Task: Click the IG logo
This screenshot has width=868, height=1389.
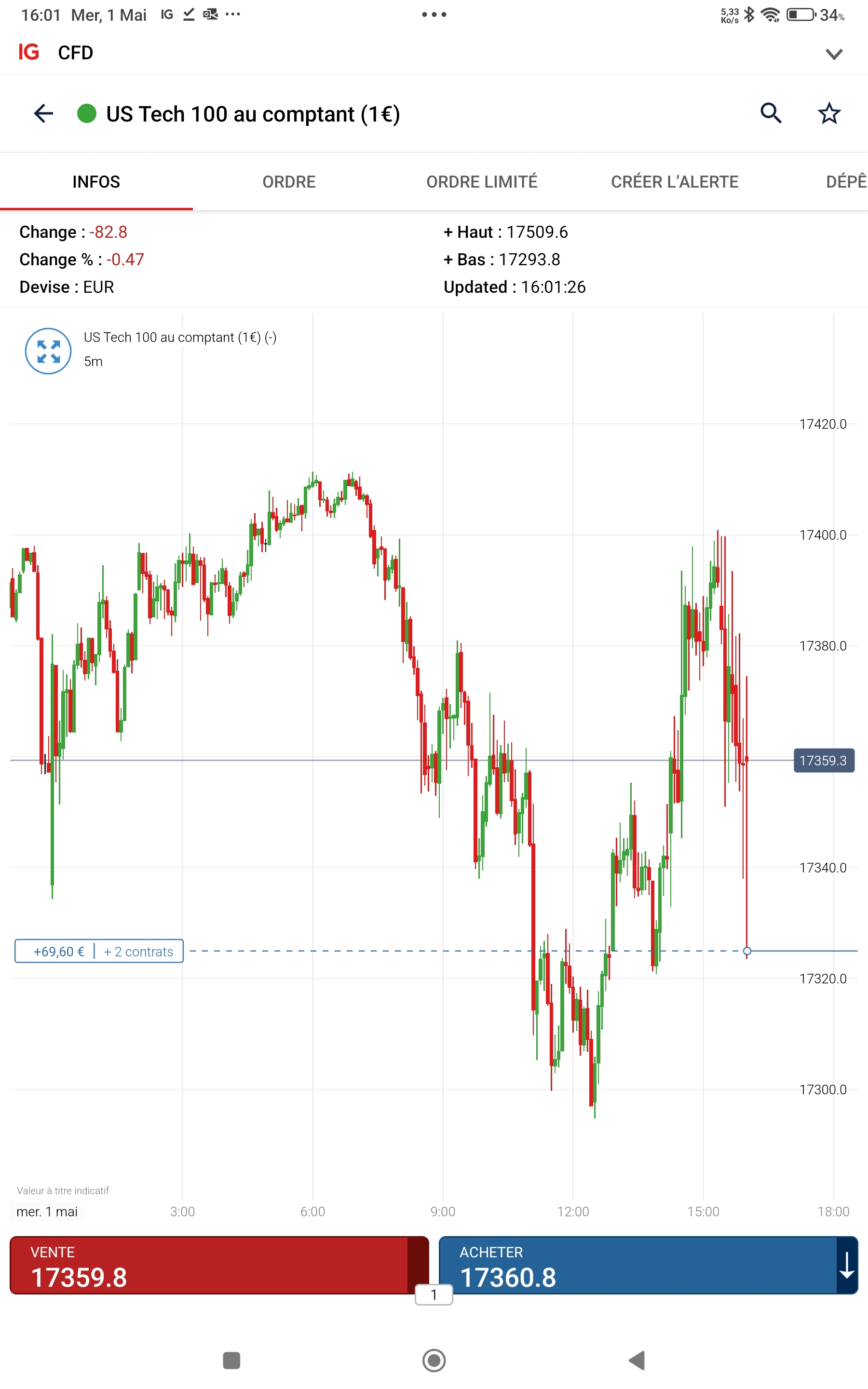Action: pos(29,52)
